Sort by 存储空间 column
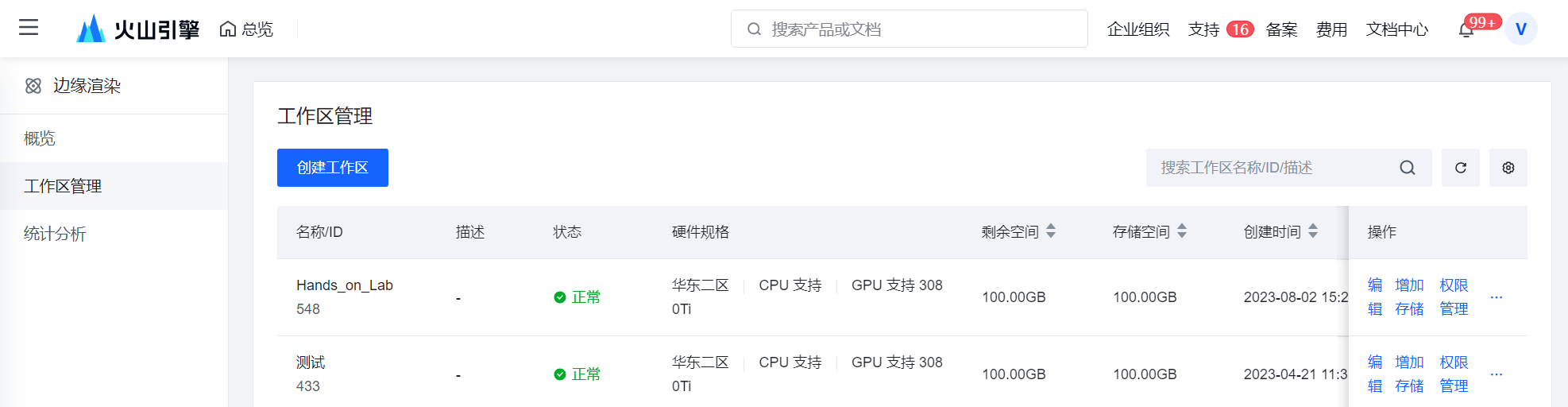 1181,231
